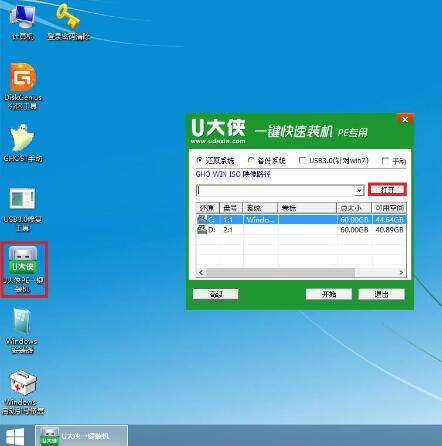Click the exit (退出) button

381,294
